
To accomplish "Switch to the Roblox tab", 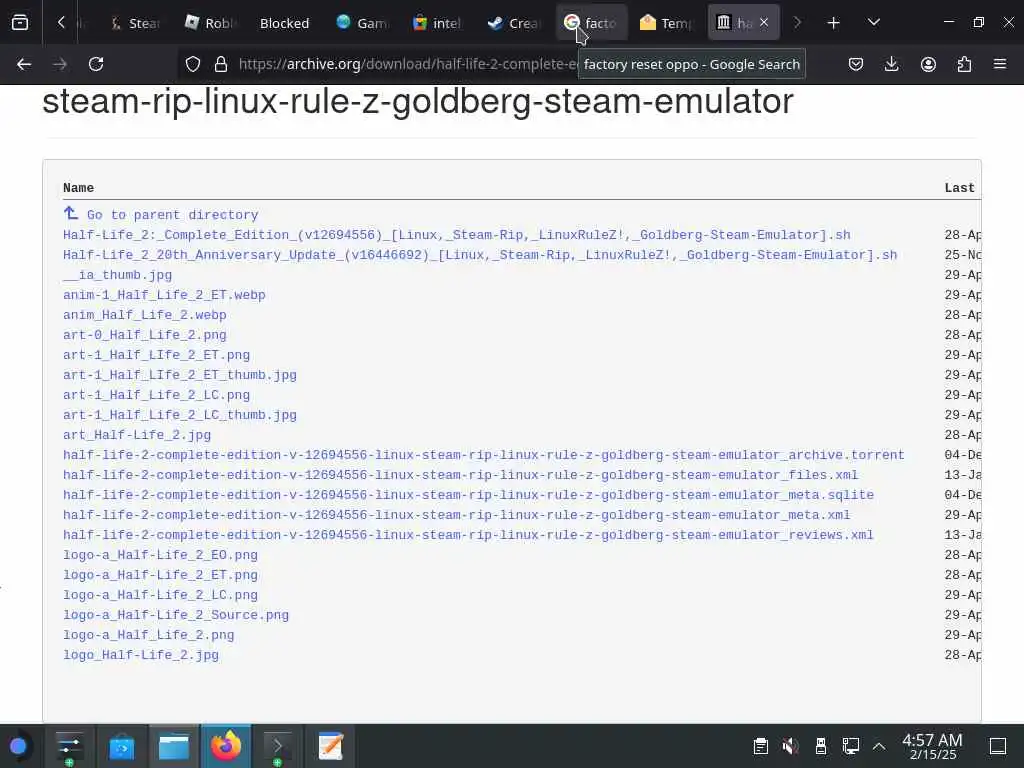I will point(210,23).
